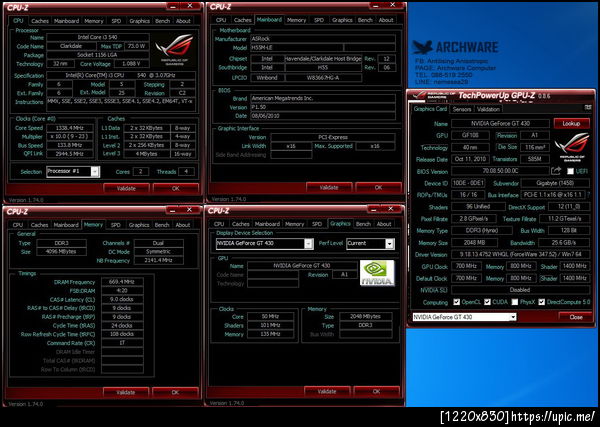
Task: Click the Core Speed value '1338.4 MHz'
Action: [x=70, y=128]
